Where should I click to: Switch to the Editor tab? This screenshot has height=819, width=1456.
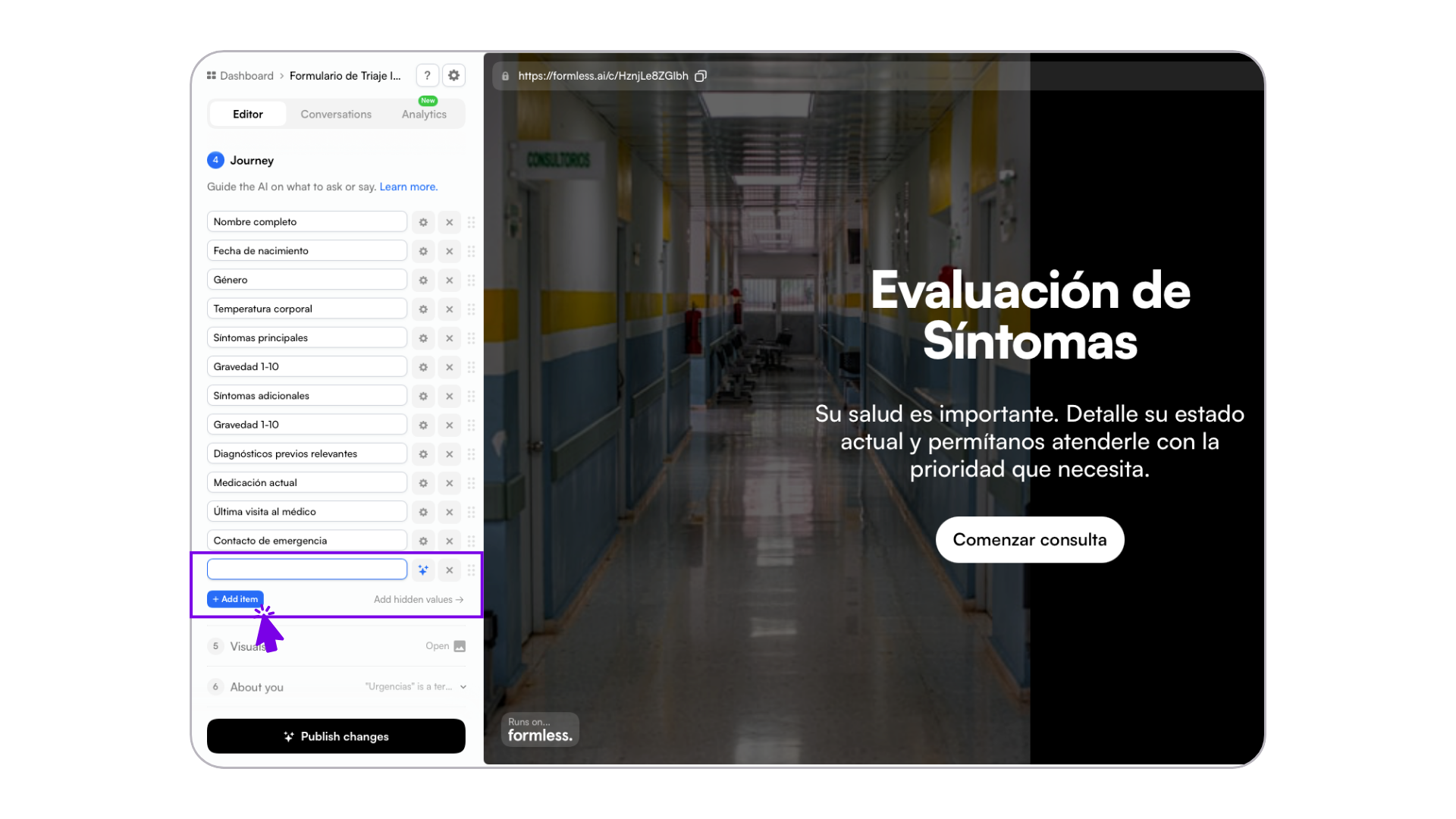tap(248, 115)
